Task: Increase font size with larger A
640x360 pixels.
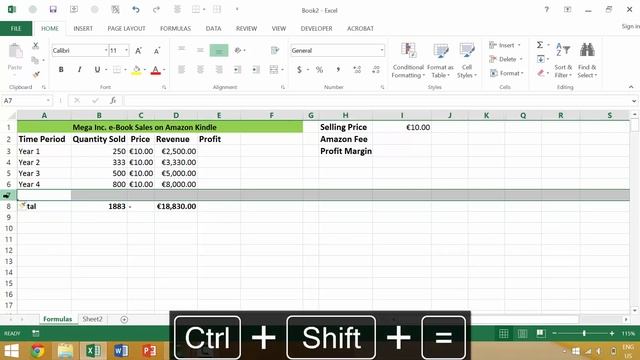Action: [138, 51]
